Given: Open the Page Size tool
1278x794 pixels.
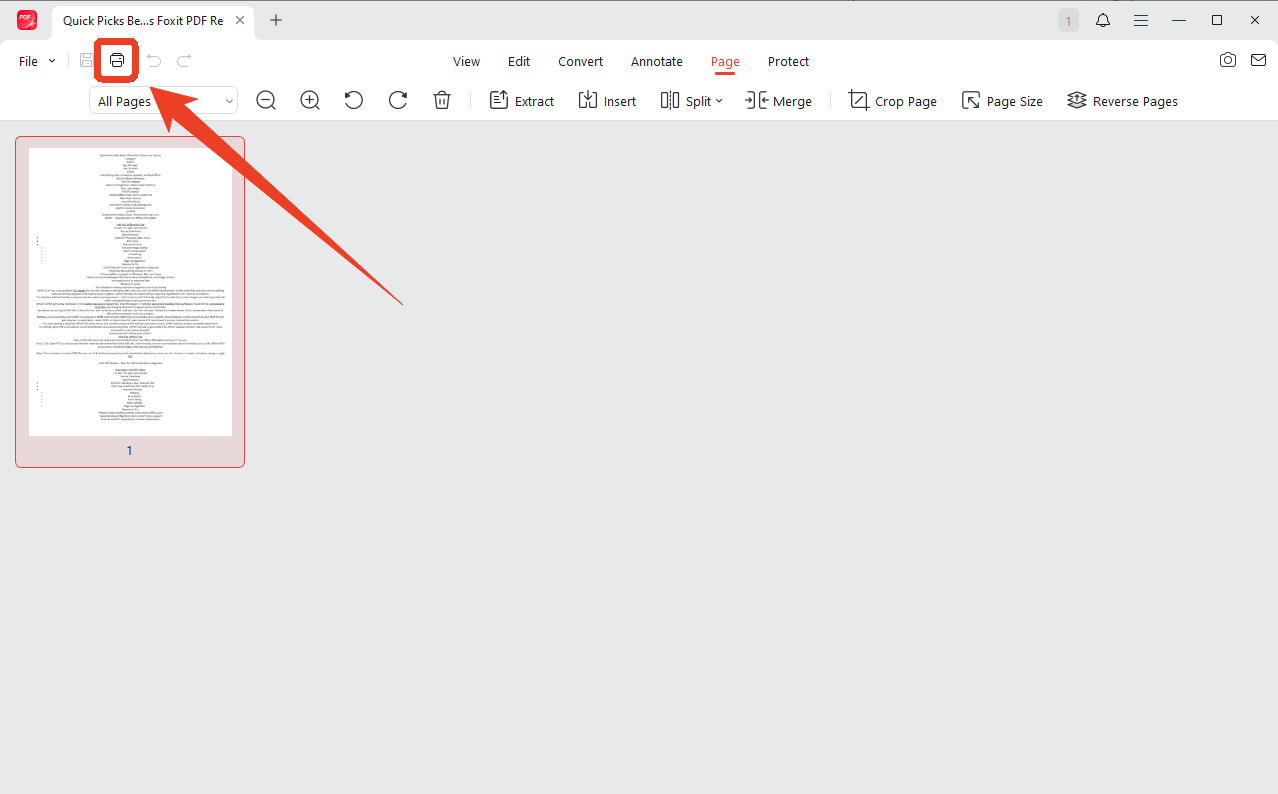Looking at the screenshot, I should click(x=1002, y=101).
